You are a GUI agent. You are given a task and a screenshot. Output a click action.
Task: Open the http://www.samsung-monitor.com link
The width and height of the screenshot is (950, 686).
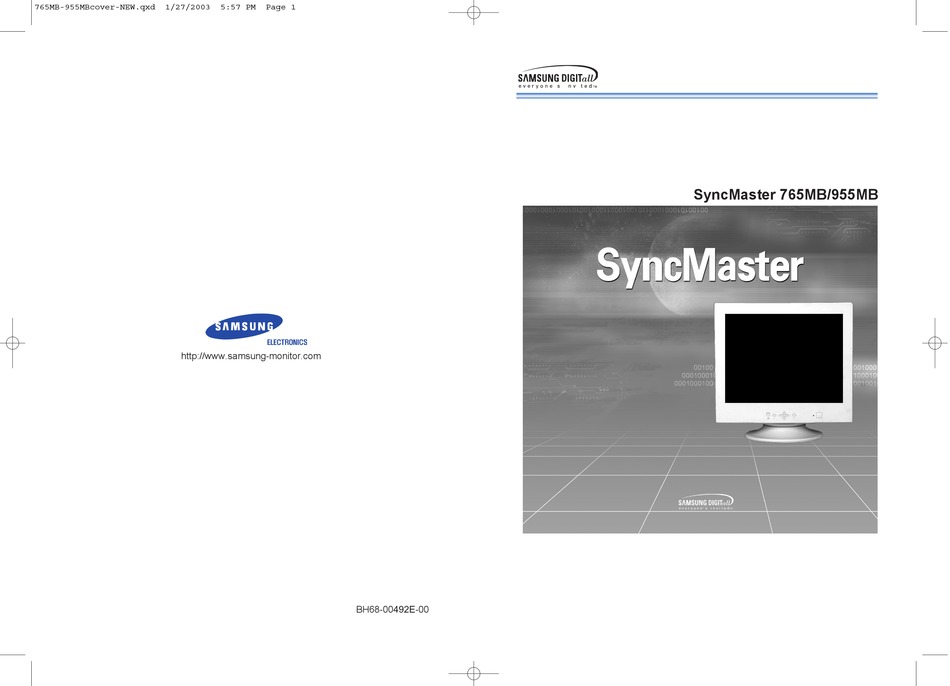pos(251,356)
